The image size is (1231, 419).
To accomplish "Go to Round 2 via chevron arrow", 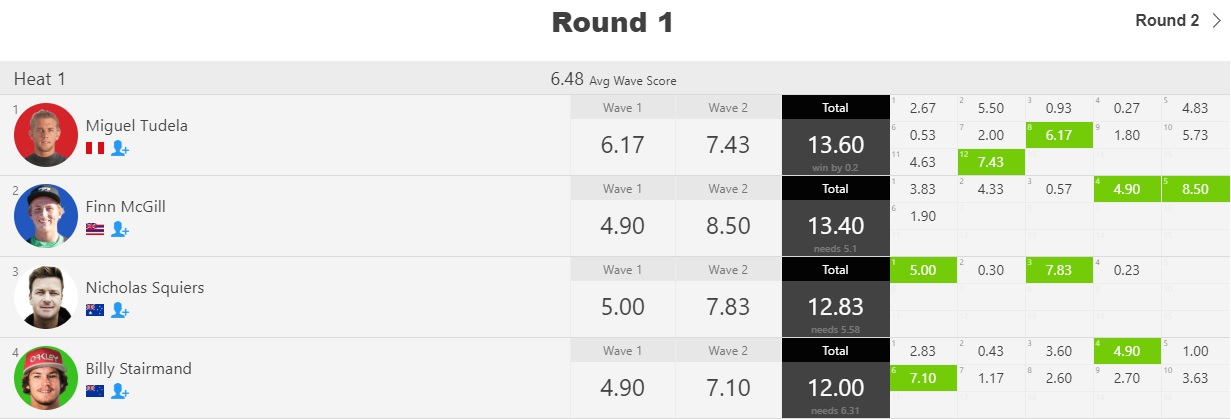I will pos(1216,20).
